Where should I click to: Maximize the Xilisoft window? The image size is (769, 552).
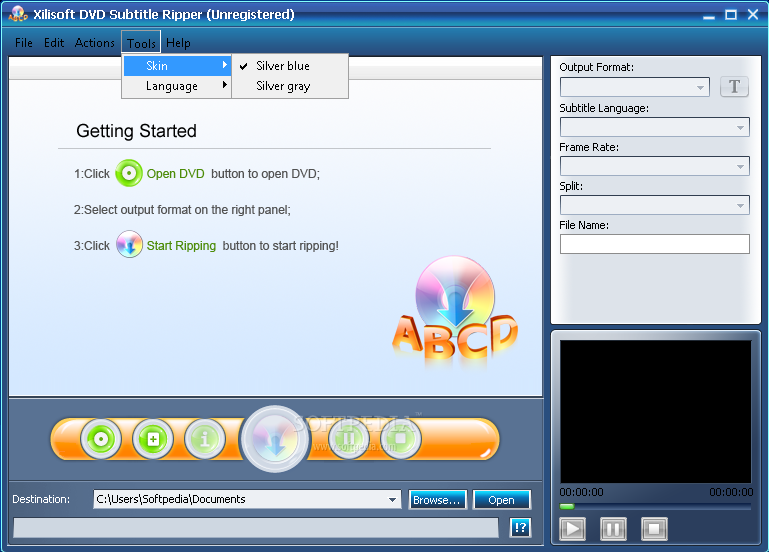point(731,15)
